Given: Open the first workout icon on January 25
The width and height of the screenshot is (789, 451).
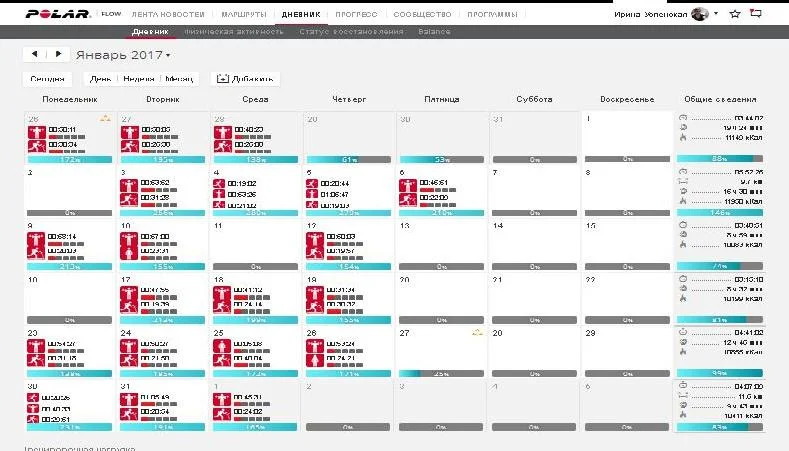Looking at the screenshot, I should click(x=222, y=346).
